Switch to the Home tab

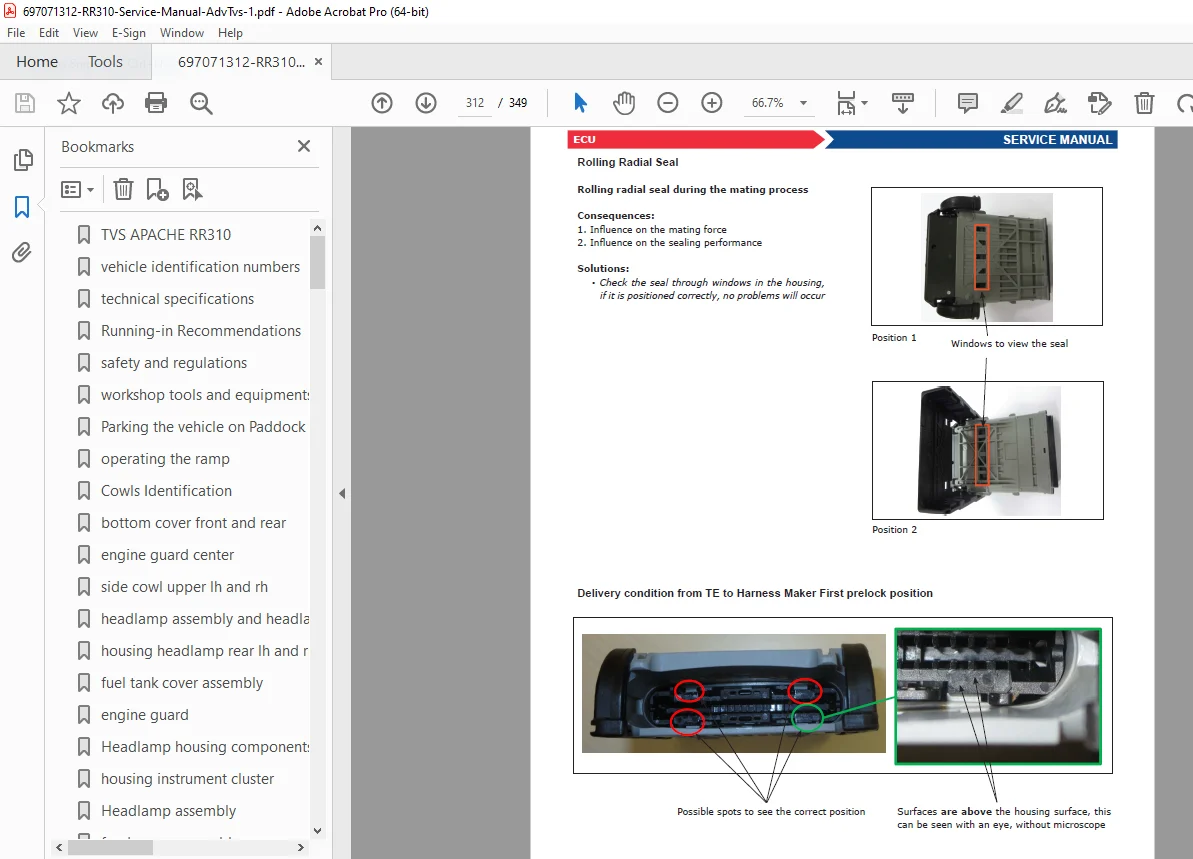coord(37,62)
